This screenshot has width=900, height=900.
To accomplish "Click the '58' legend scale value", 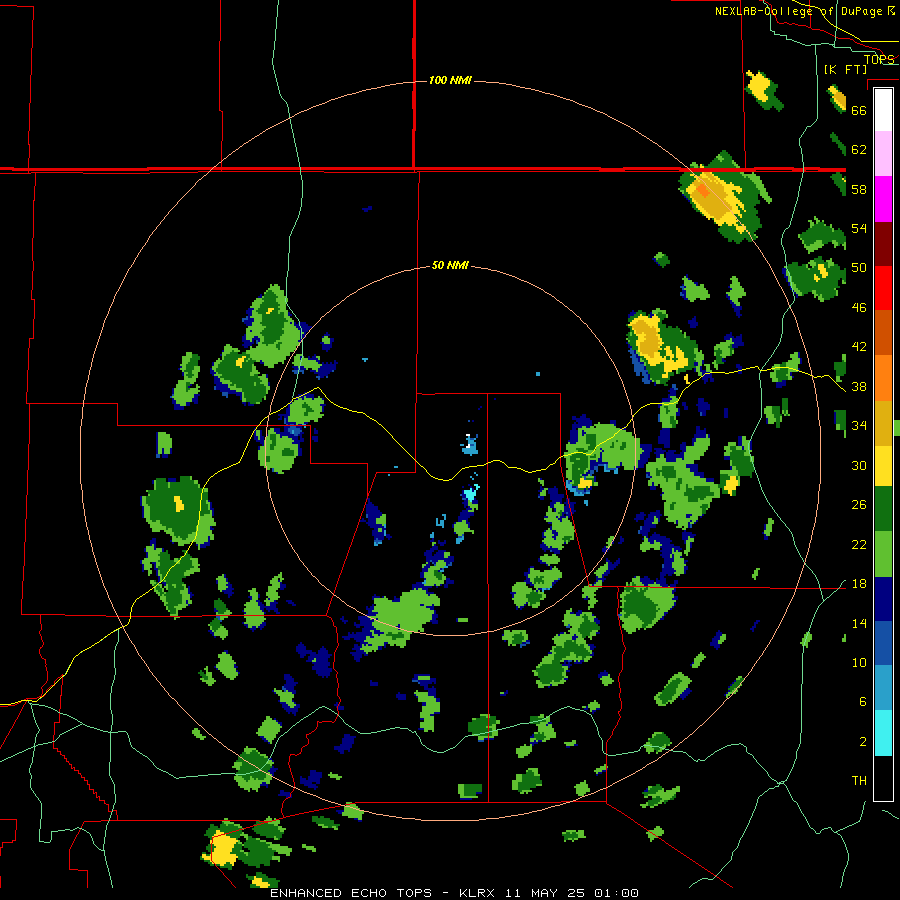I will [859, 189].
